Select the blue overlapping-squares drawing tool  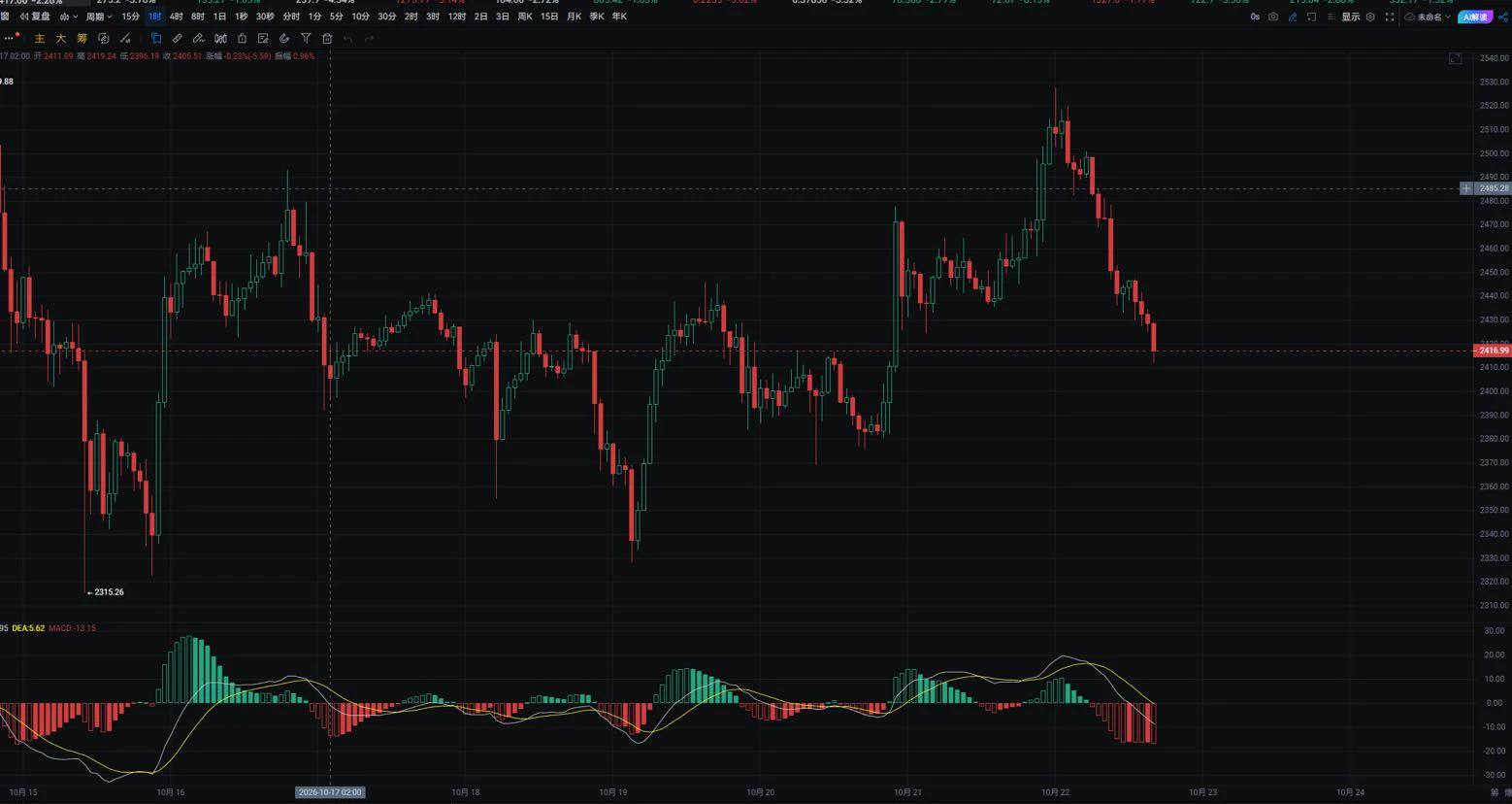(155, 39)
